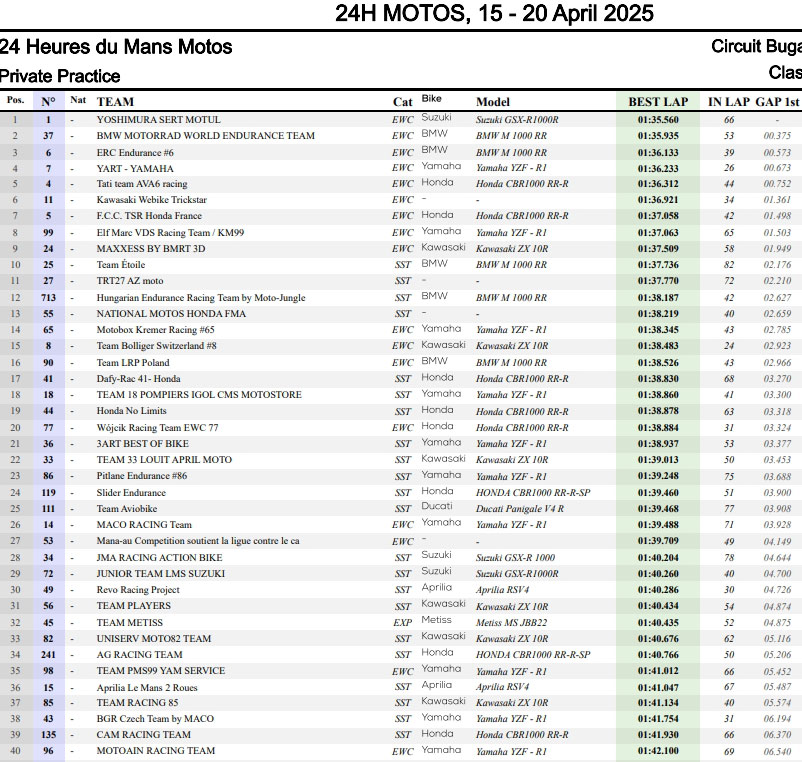Click 'TEAM PLAYERS' team cell
This screenshot has width=802, height=762.
[x=134, y=606]
